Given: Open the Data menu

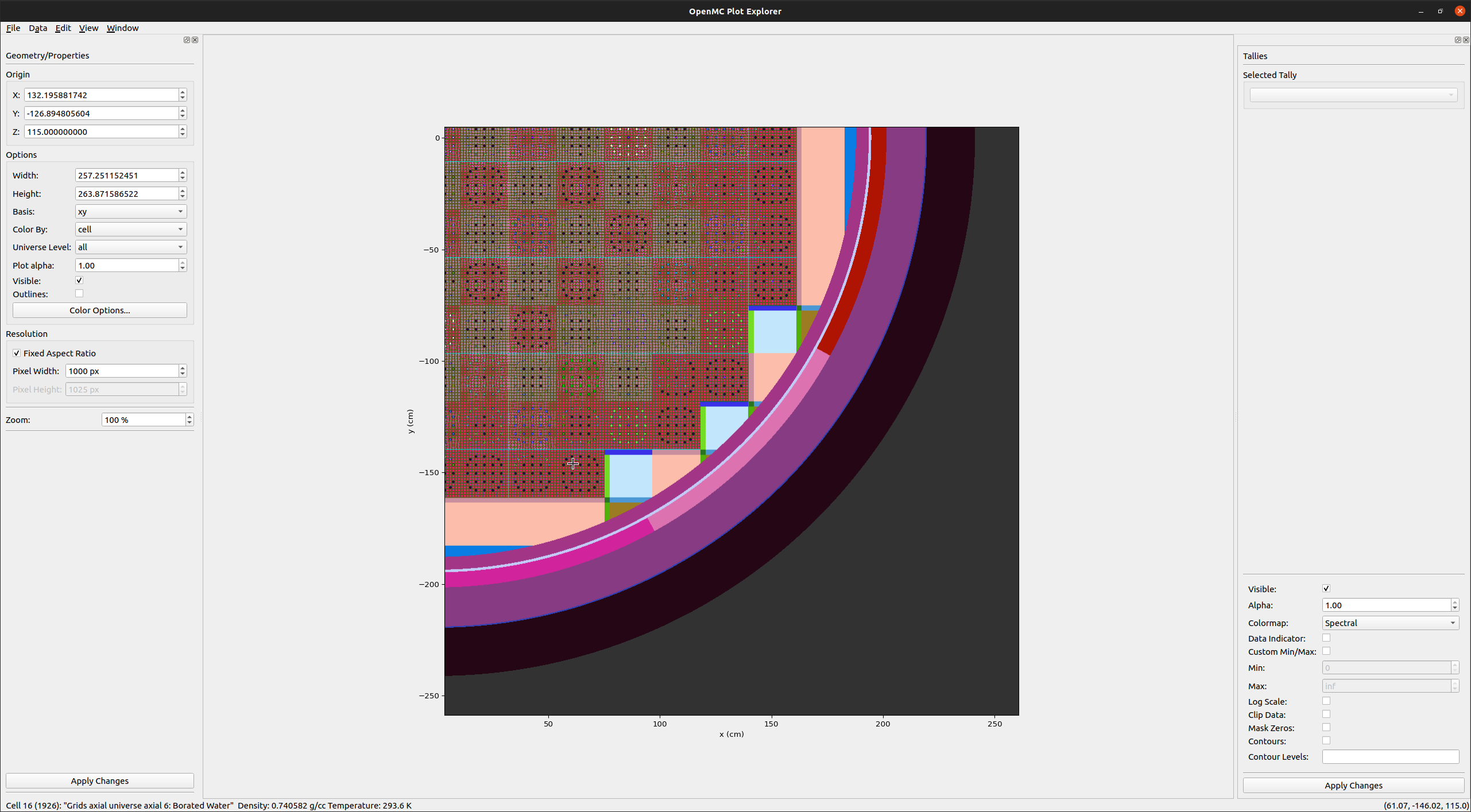Looking at the screenshot, I should (38, 28).
